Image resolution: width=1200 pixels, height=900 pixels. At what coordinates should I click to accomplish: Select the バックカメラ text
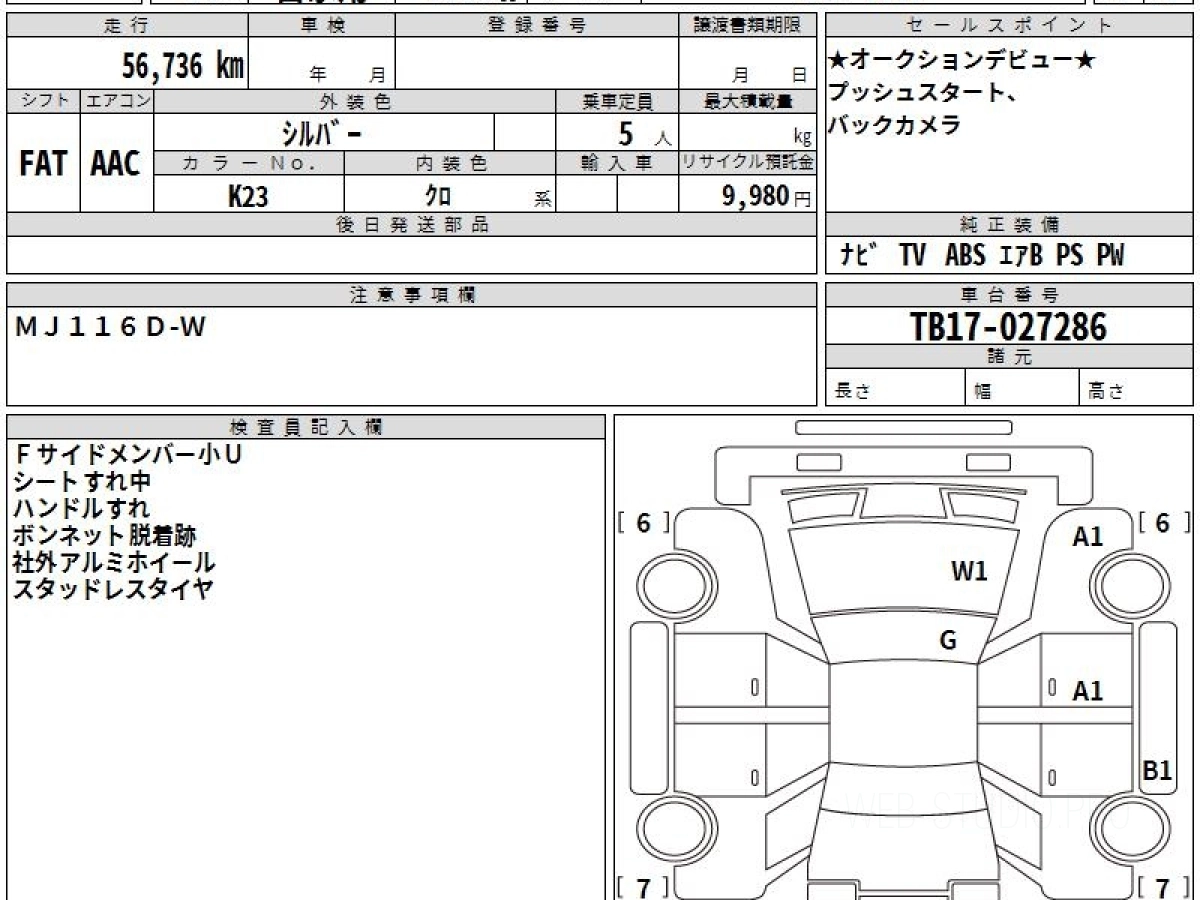coord(894,125)
